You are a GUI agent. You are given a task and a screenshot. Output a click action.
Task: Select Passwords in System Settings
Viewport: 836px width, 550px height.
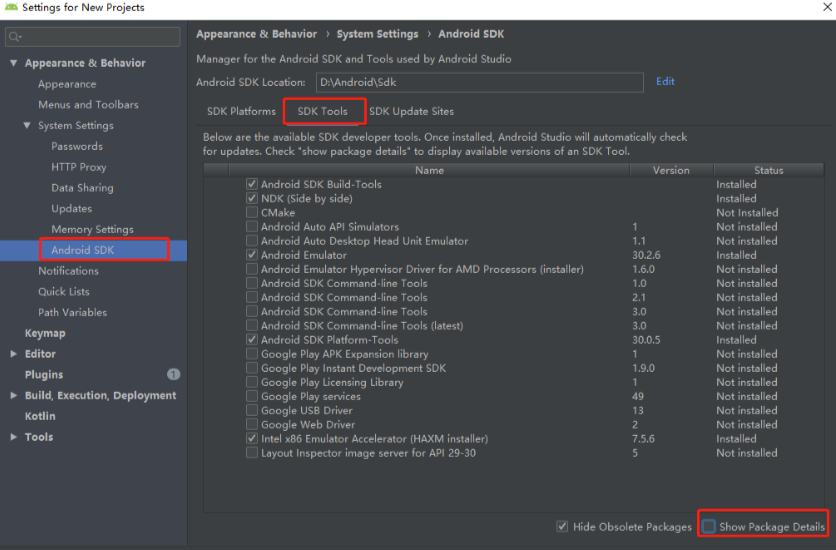[77, 147]
